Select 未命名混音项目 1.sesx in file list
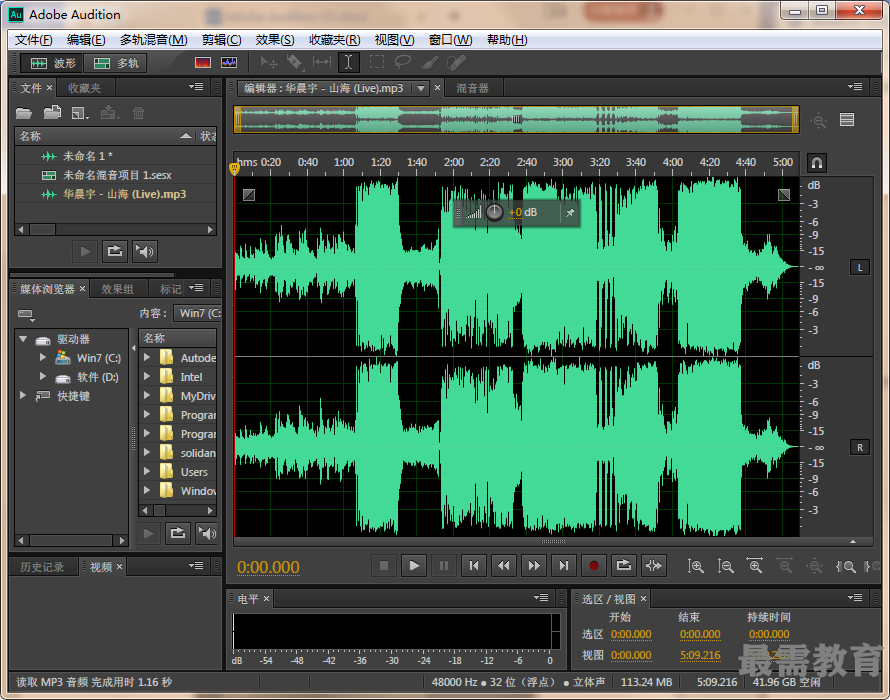Screen dimensions: 890x700 [115, 175]
